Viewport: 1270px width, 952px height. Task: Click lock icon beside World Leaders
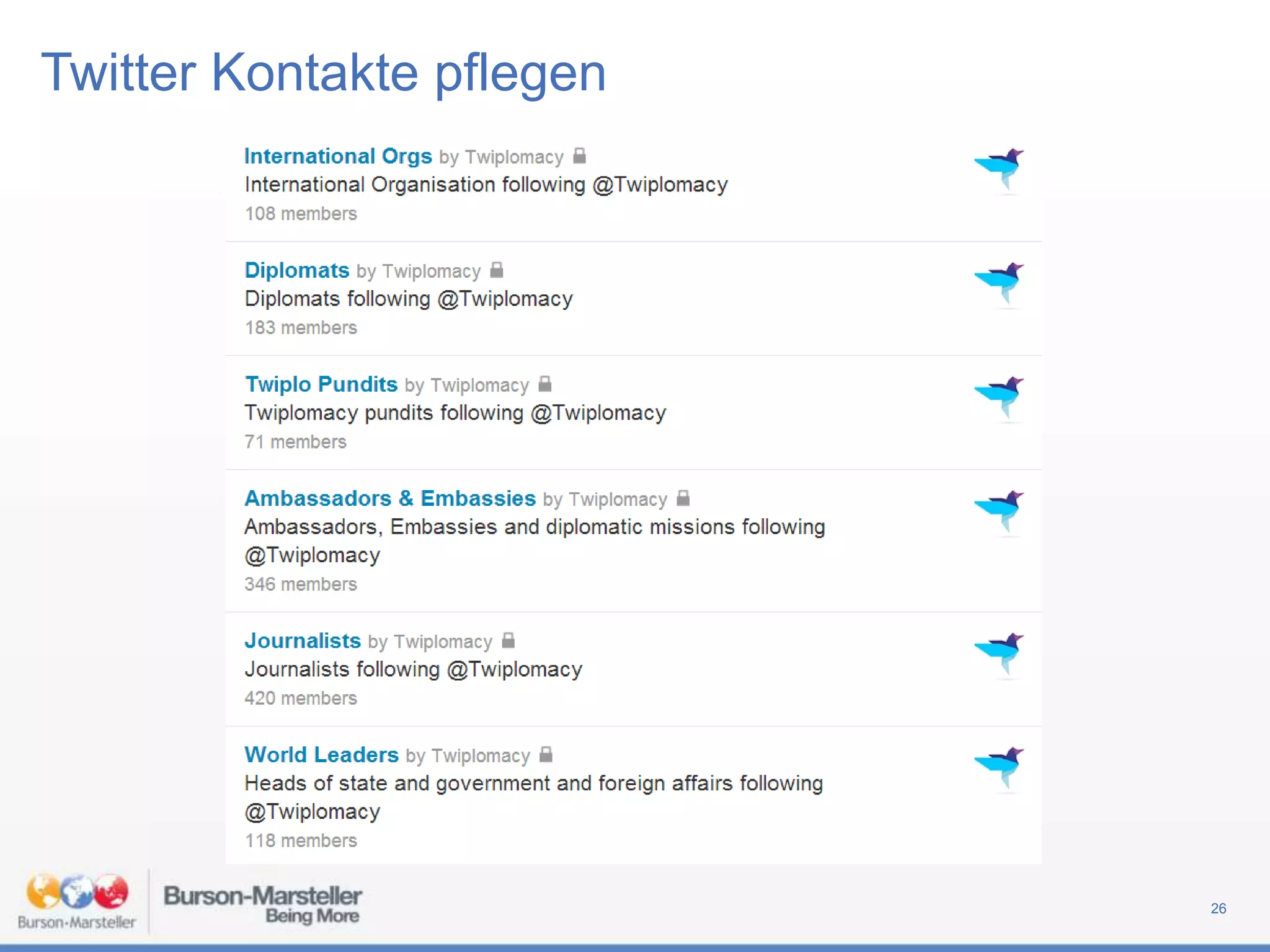[546, 754]
